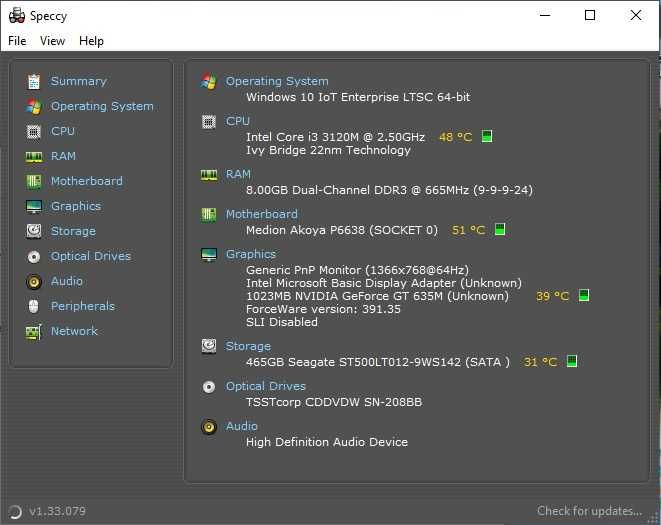
Task: Click the Optical Drives disc icon in summary pane
Action: tap(209, 387)
